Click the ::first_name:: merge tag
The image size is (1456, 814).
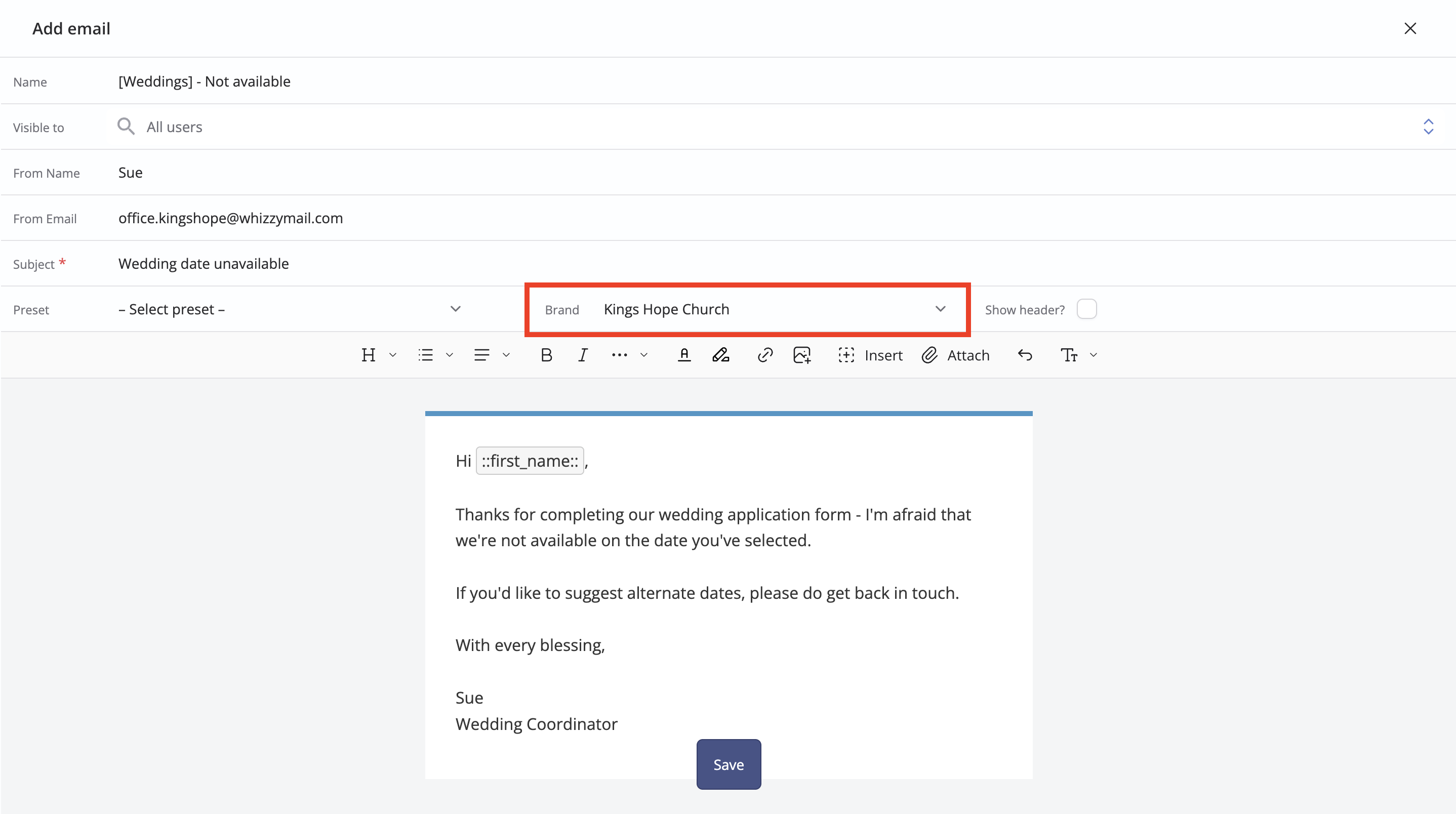coord(530,461)
